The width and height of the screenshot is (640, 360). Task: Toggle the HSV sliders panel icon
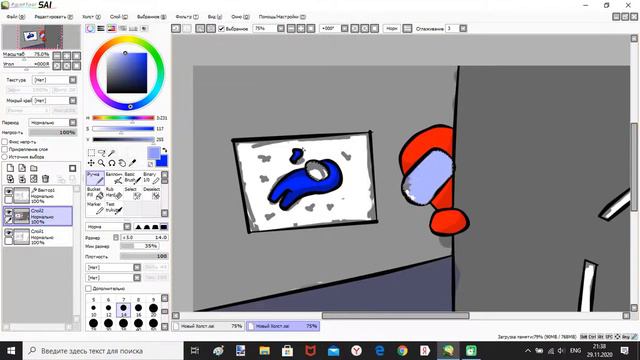(x=111, y=28)
